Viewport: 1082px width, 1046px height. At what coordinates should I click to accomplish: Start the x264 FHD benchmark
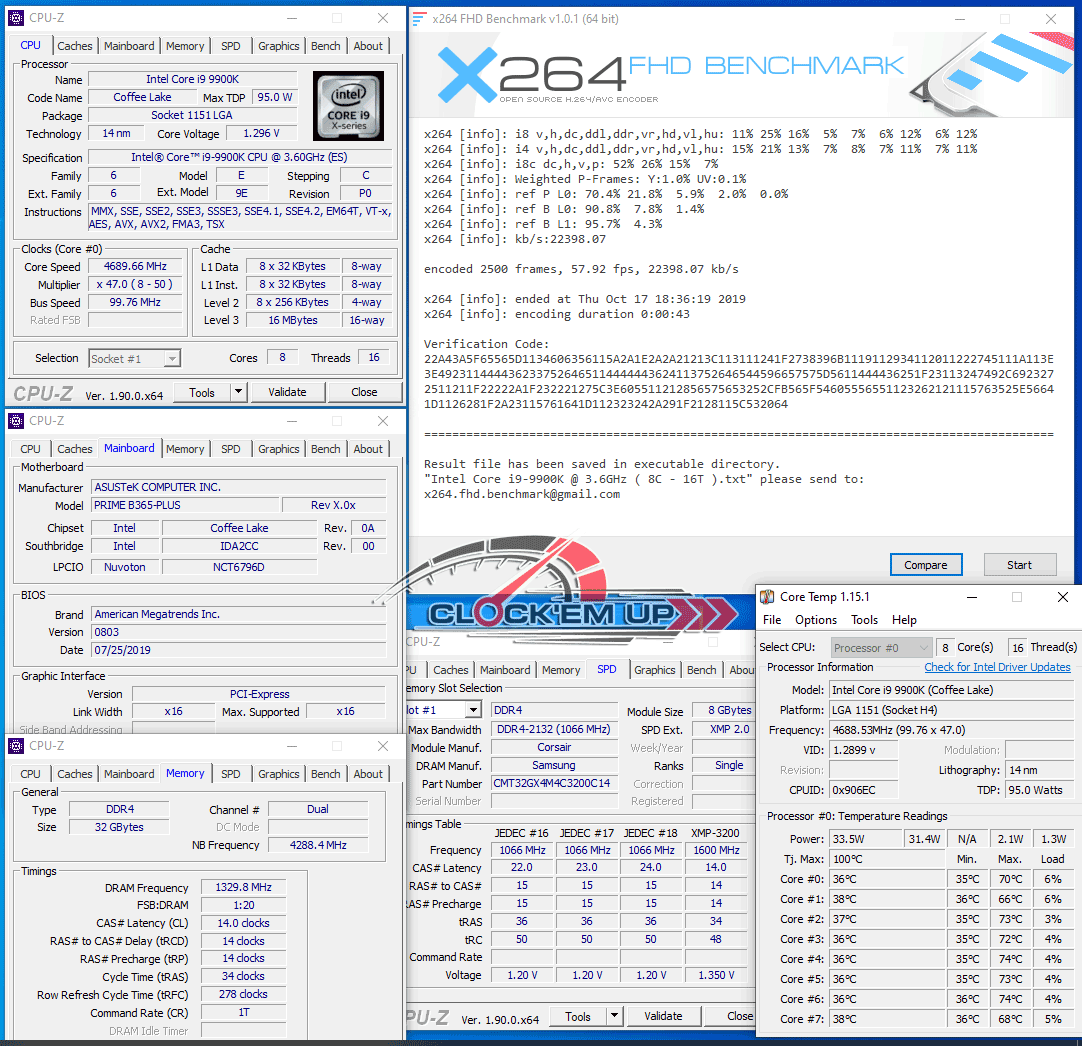tap(1019, 565)
